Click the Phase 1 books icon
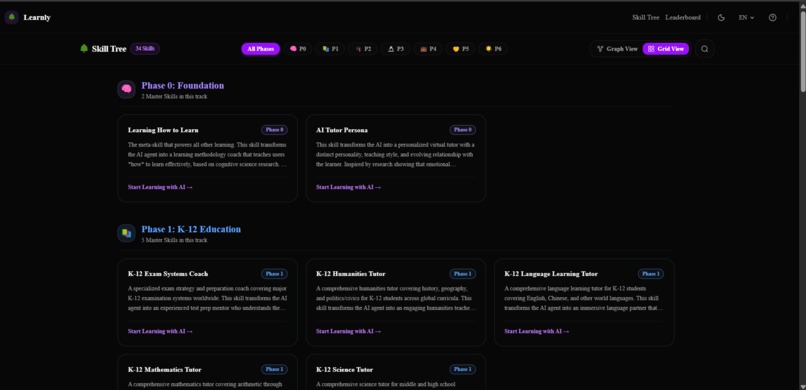 [x=126, y=233]
